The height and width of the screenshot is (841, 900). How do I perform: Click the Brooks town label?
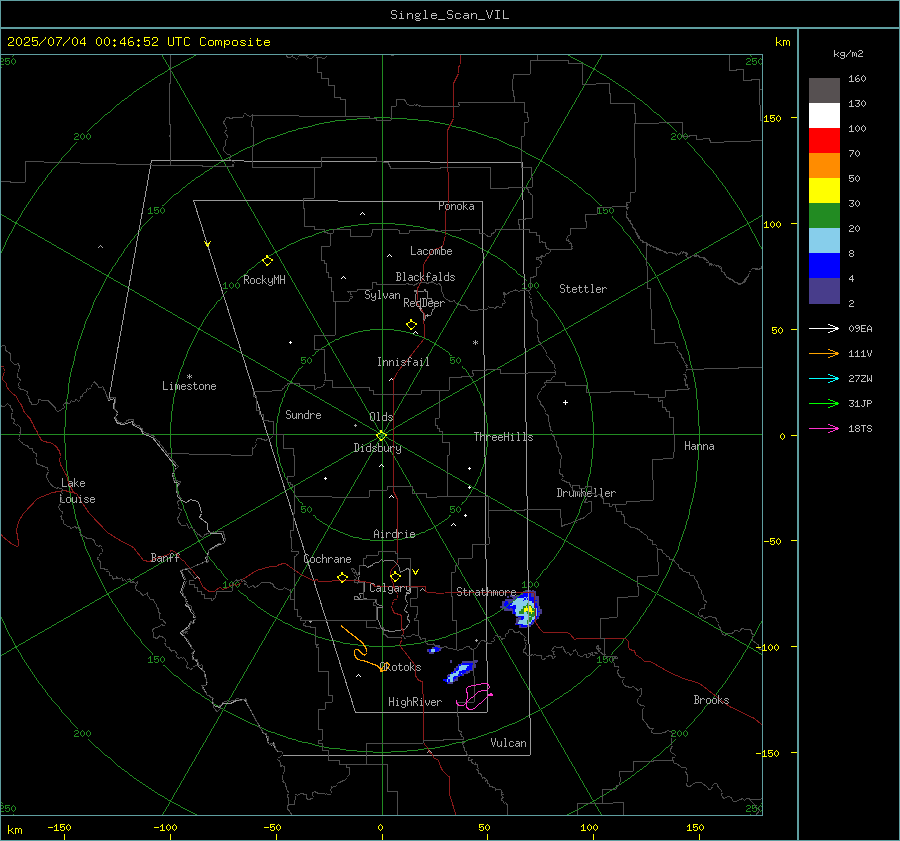tap(711, 700)
